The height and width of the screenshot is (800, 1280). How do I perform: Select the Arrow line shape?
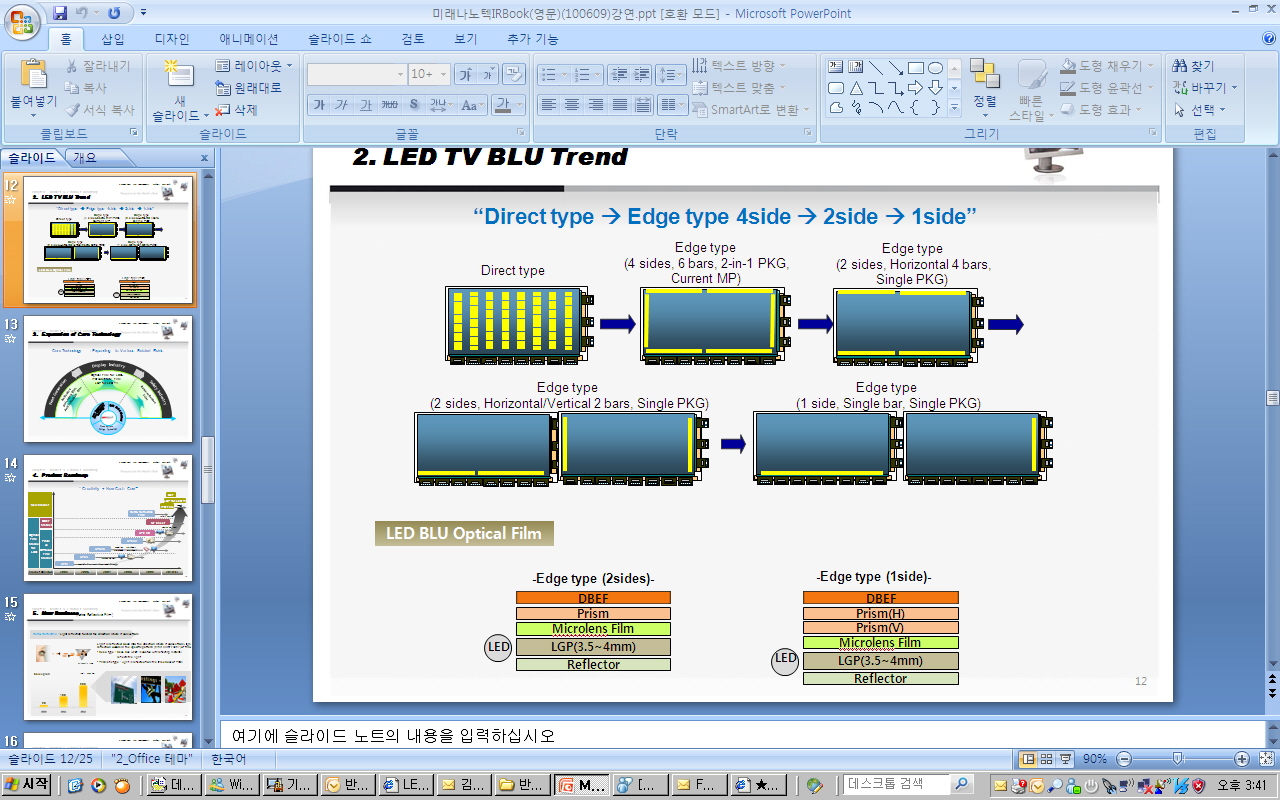coord(896,67)
